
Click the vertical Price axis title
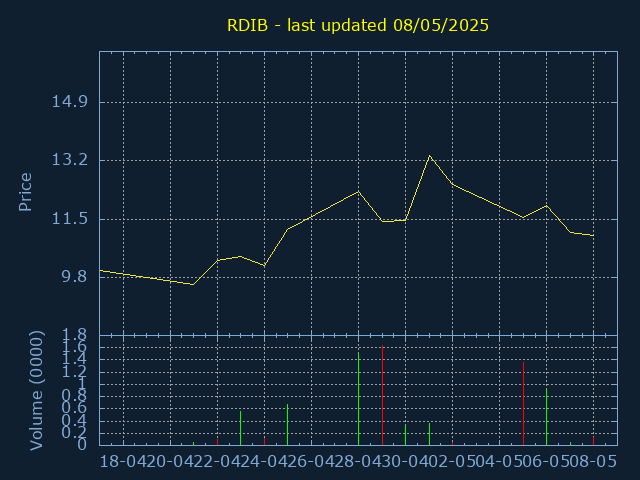(25, 192)
